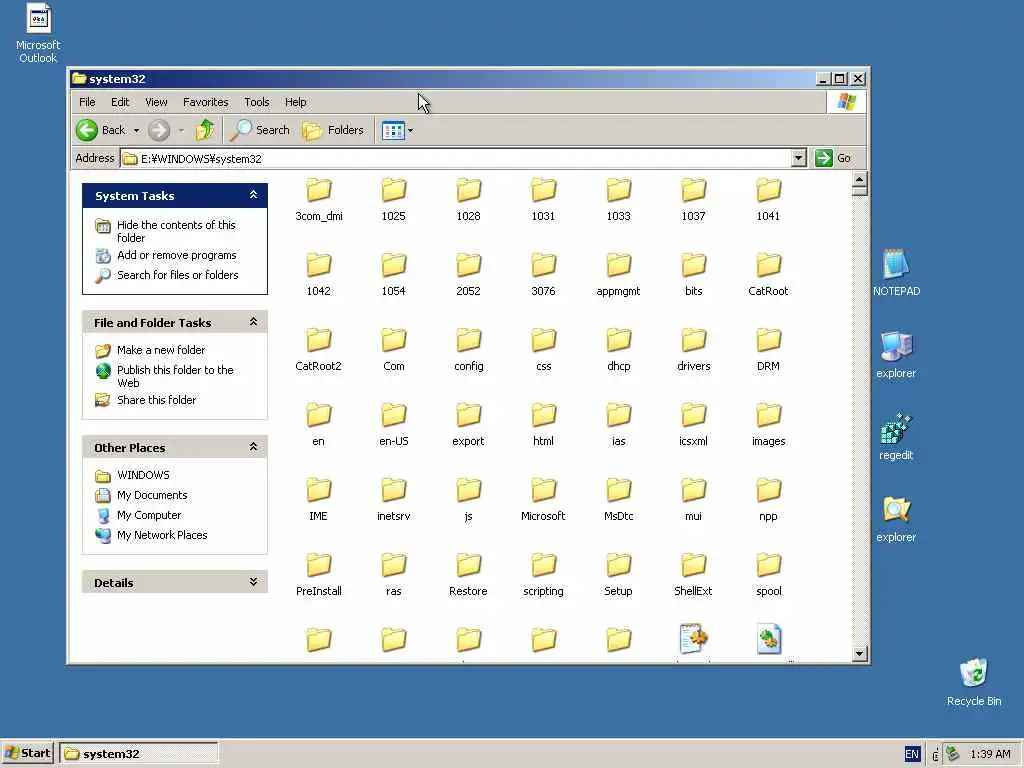The width and height of the screenshot is (1024, 768).
Task: Select the 2052 folder
Action: click(x=469, y=276)
